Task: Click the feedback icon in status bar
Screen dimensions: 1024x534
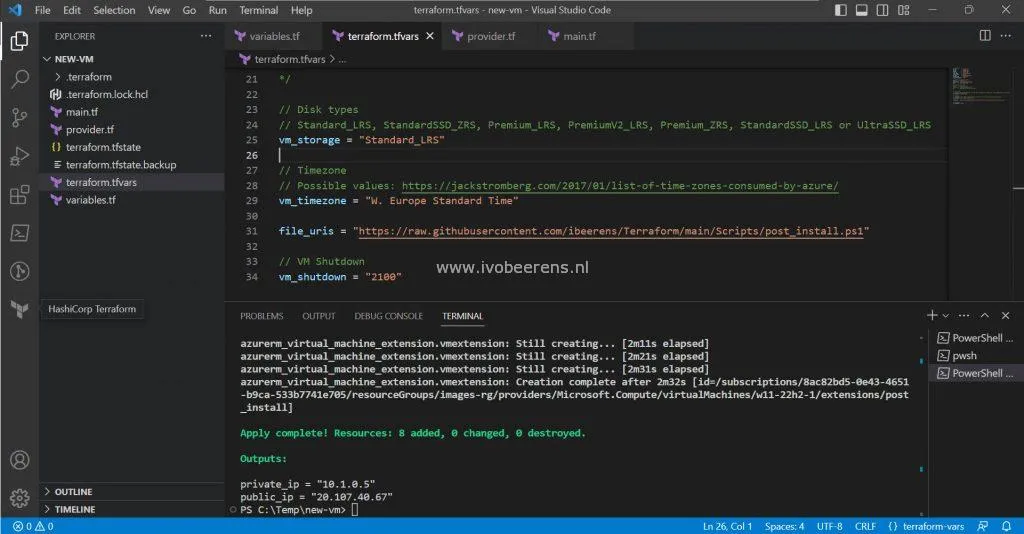Action: [983, 526]
